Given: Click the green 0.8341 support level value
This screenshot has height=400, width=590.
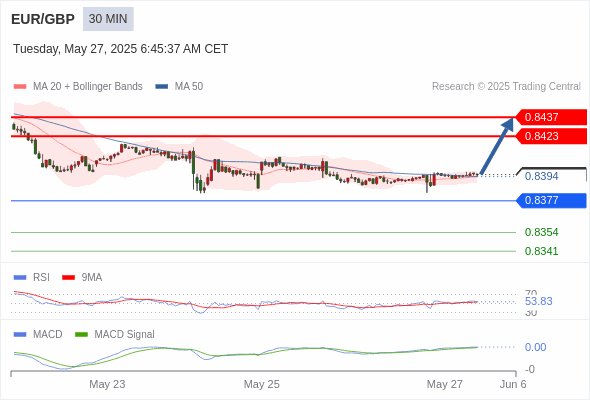Looking at the screenshot, I should click(541, 251).
